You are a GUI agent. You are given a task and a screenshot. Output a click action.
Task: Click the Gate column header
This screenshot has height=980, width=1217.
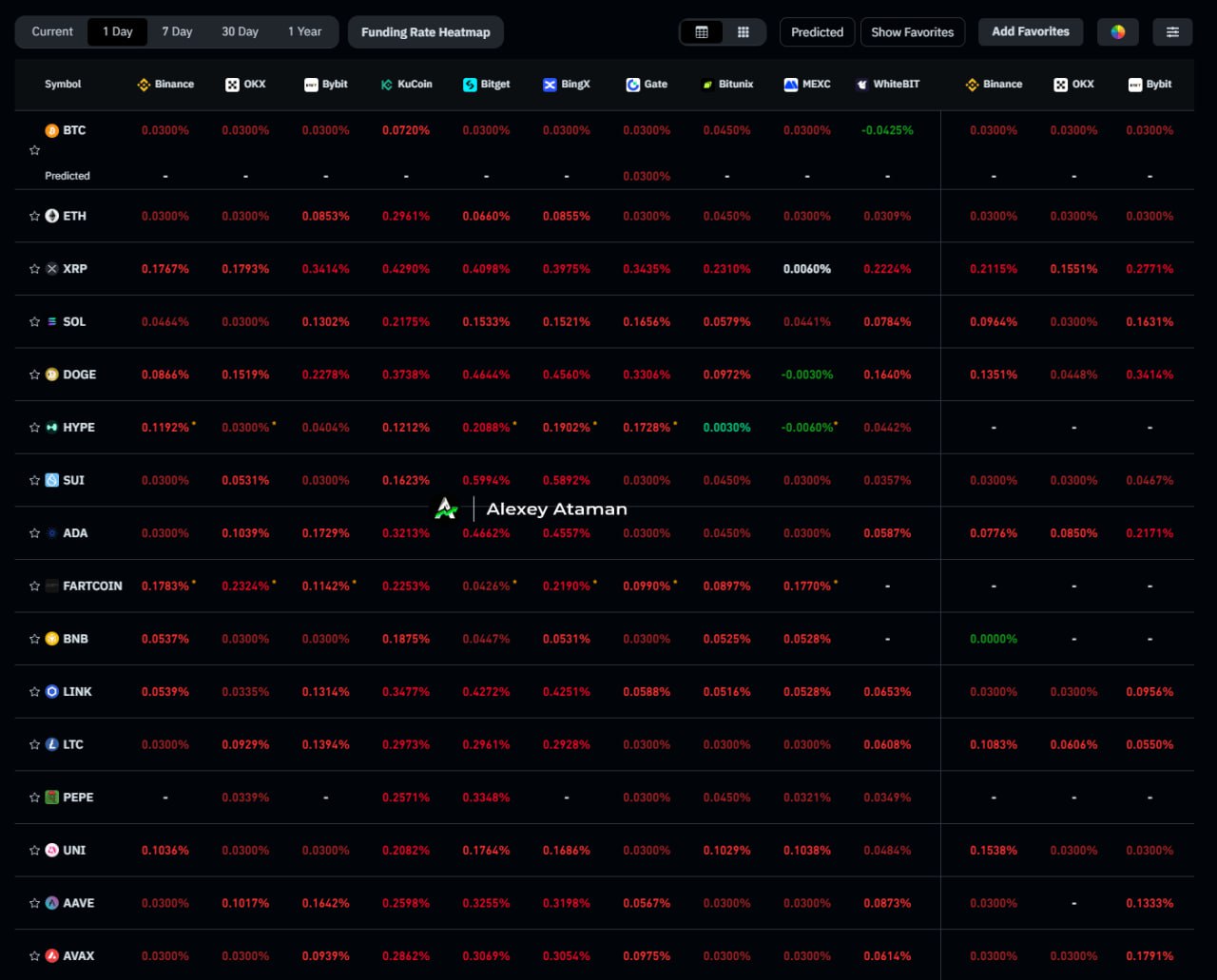(647, 85)
